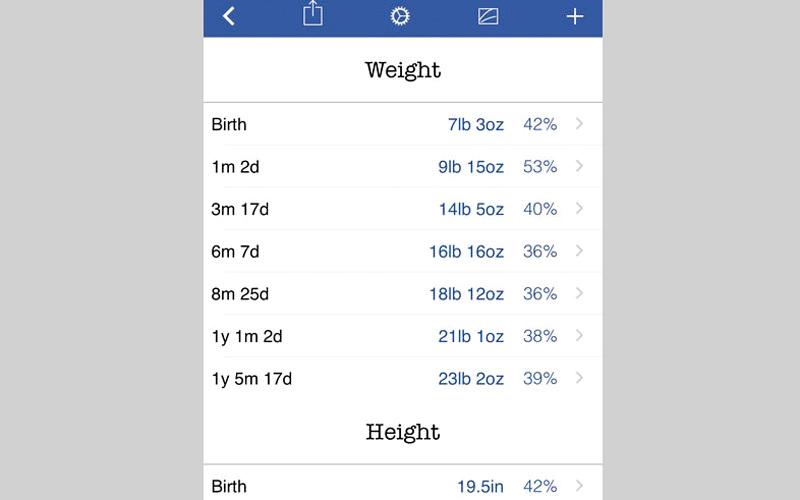Viewport: 800px width, 500px height.
Task: Tap the 53% percentile value
Action: 540,167
